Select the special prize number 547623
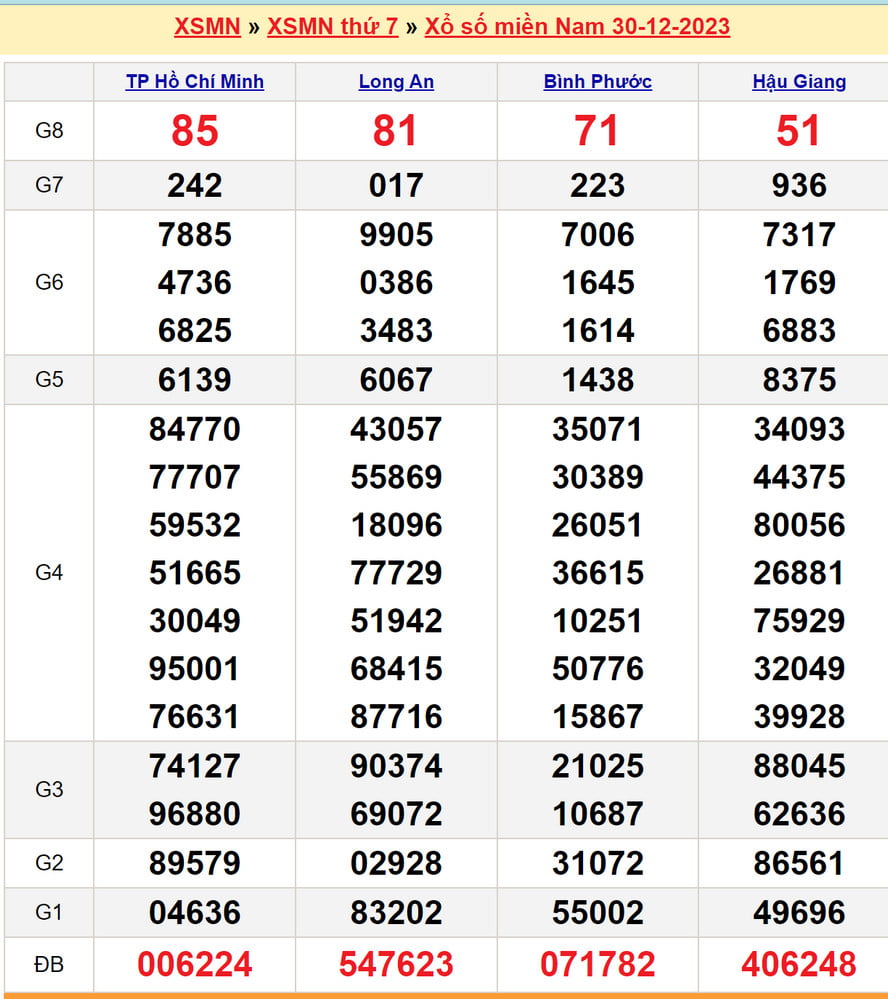The width and height of the screenshot is (888, 999). tap(396, 965)
